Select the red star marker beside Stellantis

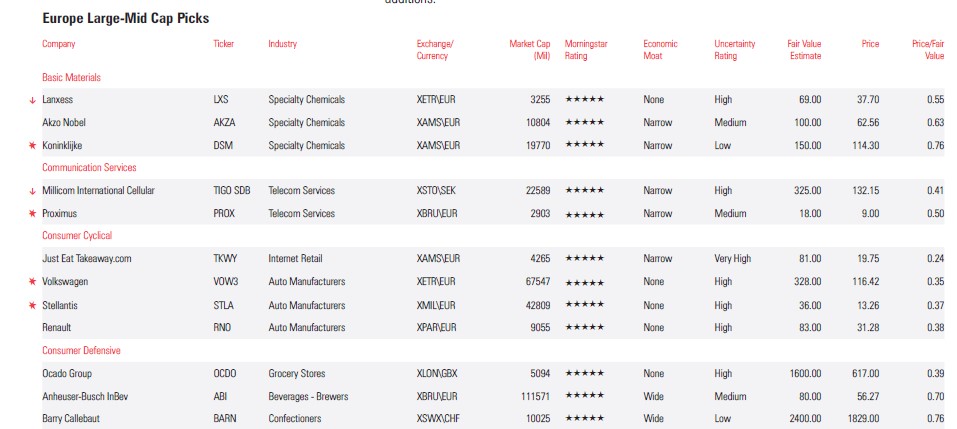click(x=32, y=306)
